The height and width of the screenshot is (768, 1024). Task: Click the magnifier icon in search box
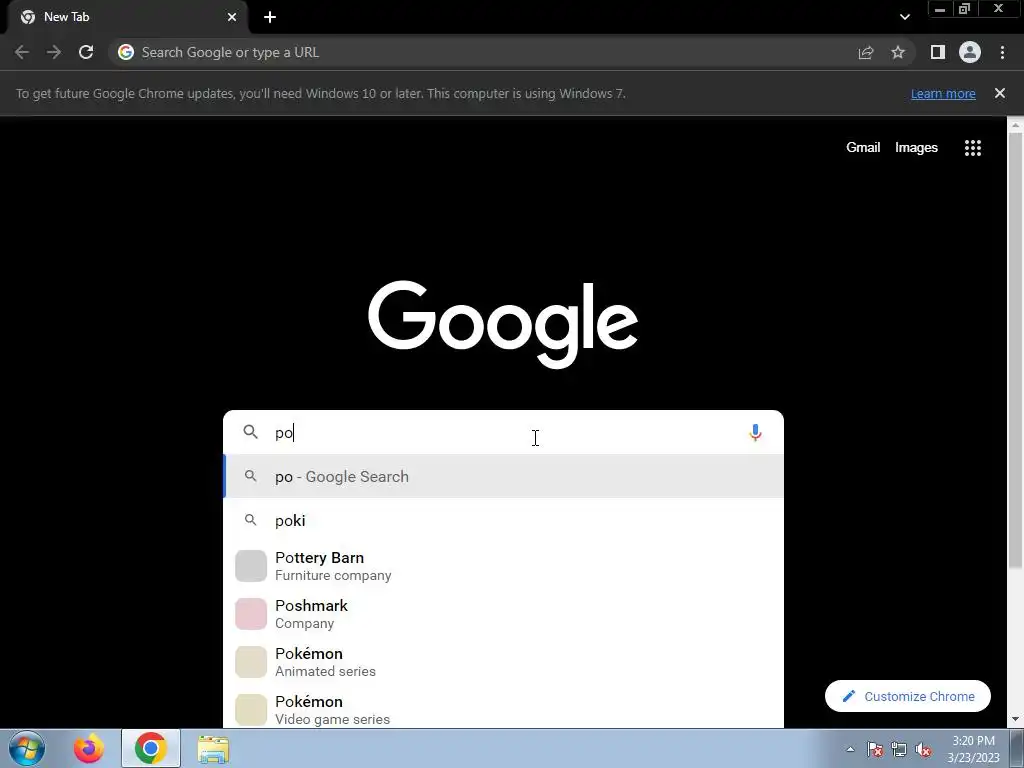[251, 432]
